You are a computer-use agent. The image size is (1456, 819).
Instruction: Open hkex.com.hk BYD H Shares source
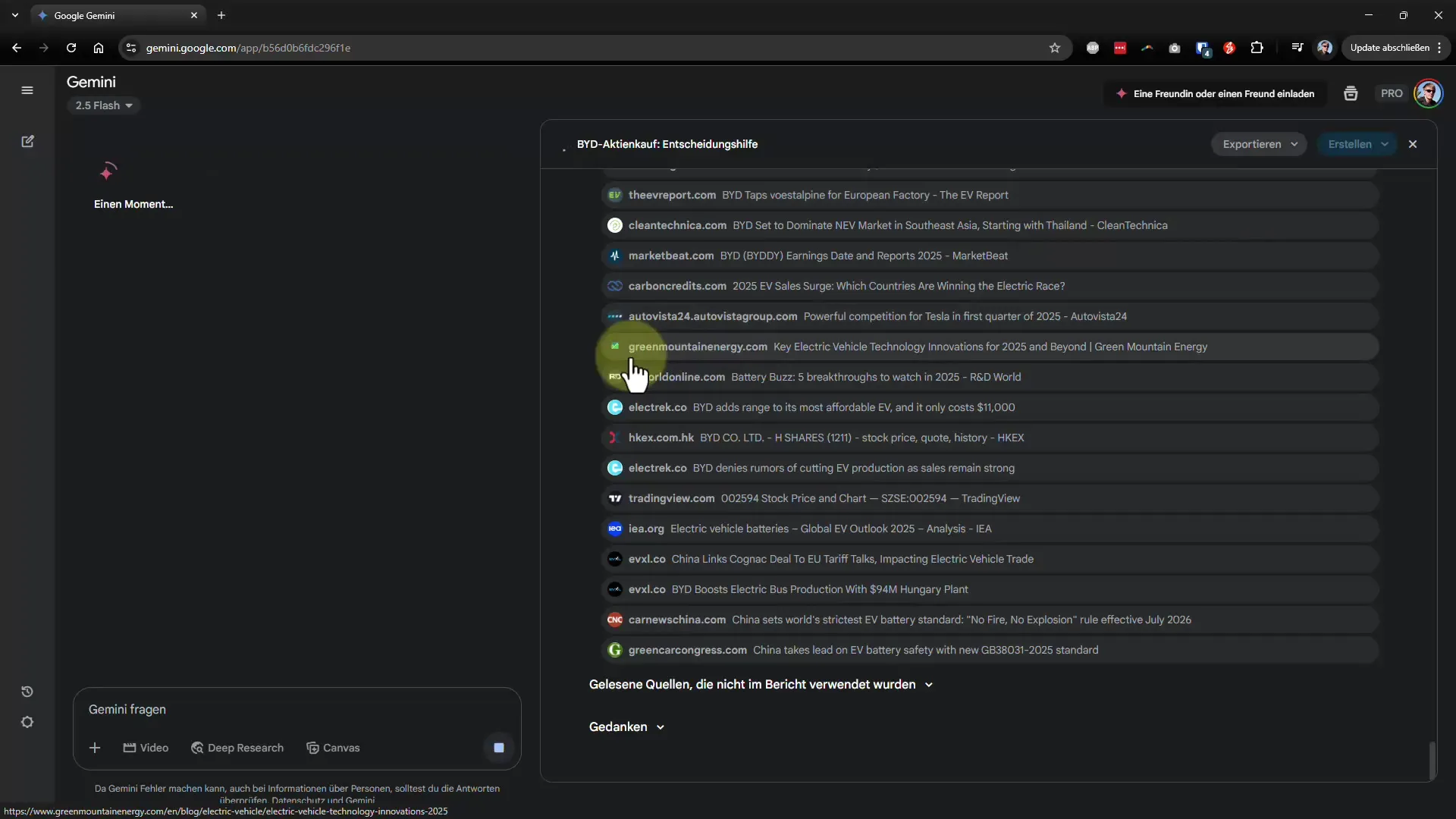[990, 438]
